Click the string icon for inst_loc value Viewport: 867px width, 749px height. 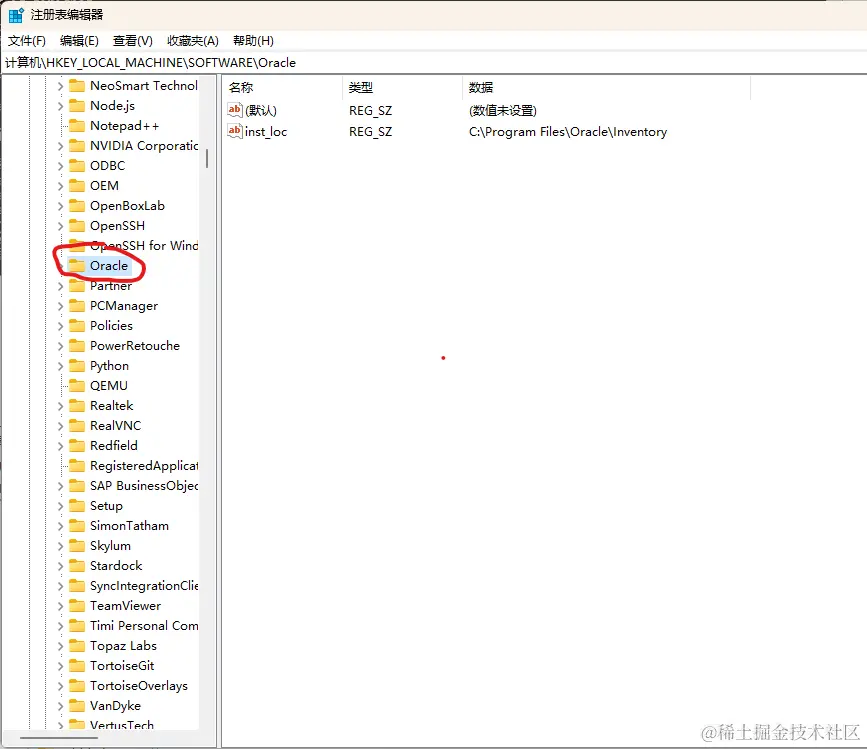(234, 131)
